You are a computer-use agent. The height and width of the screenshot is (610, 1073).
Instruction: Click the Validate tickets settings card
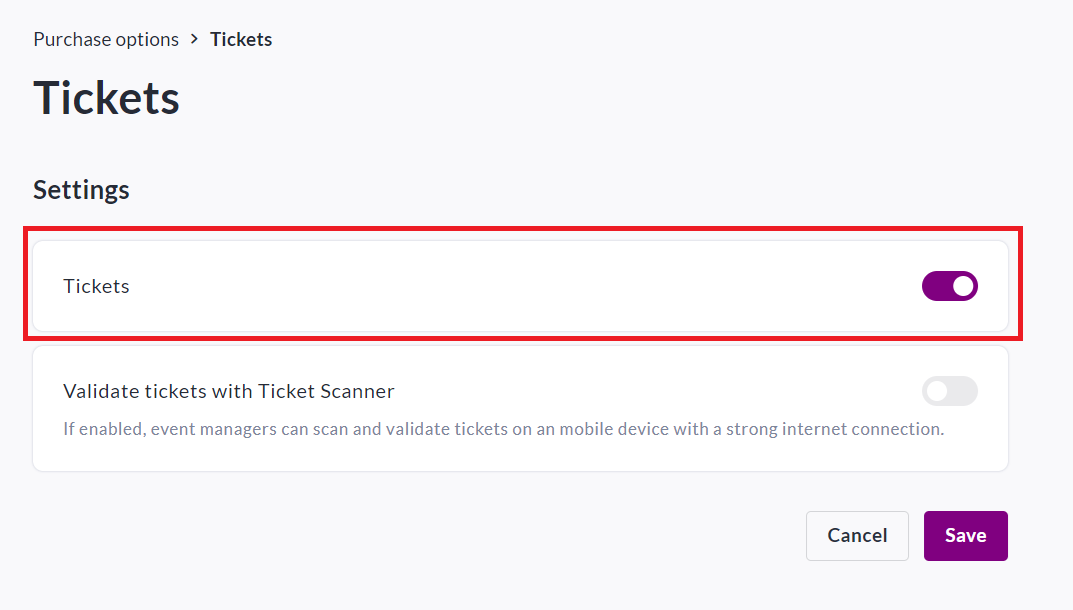point(520,407)
